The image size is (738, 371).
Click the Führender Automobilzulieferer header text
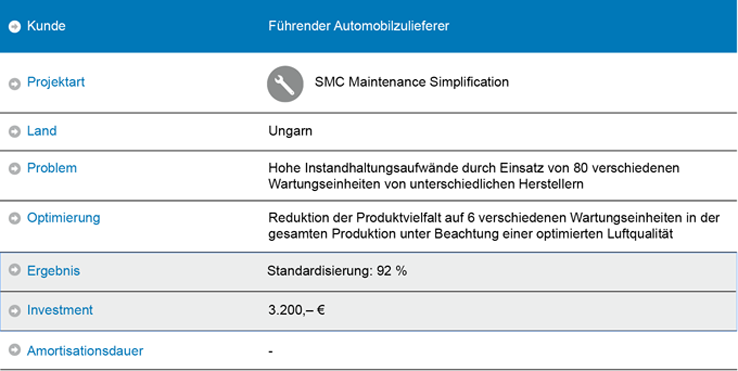coord(359,26)
